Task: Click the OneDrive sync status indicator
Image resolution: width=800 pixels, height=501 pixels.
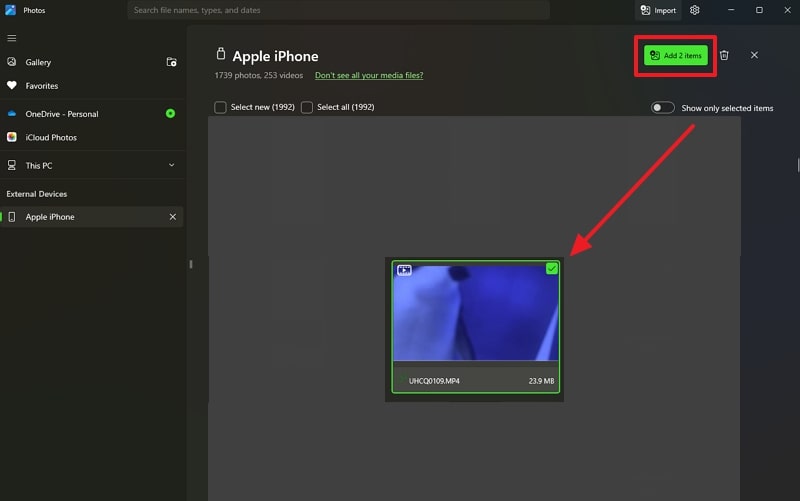Action: tap(170, 113)
